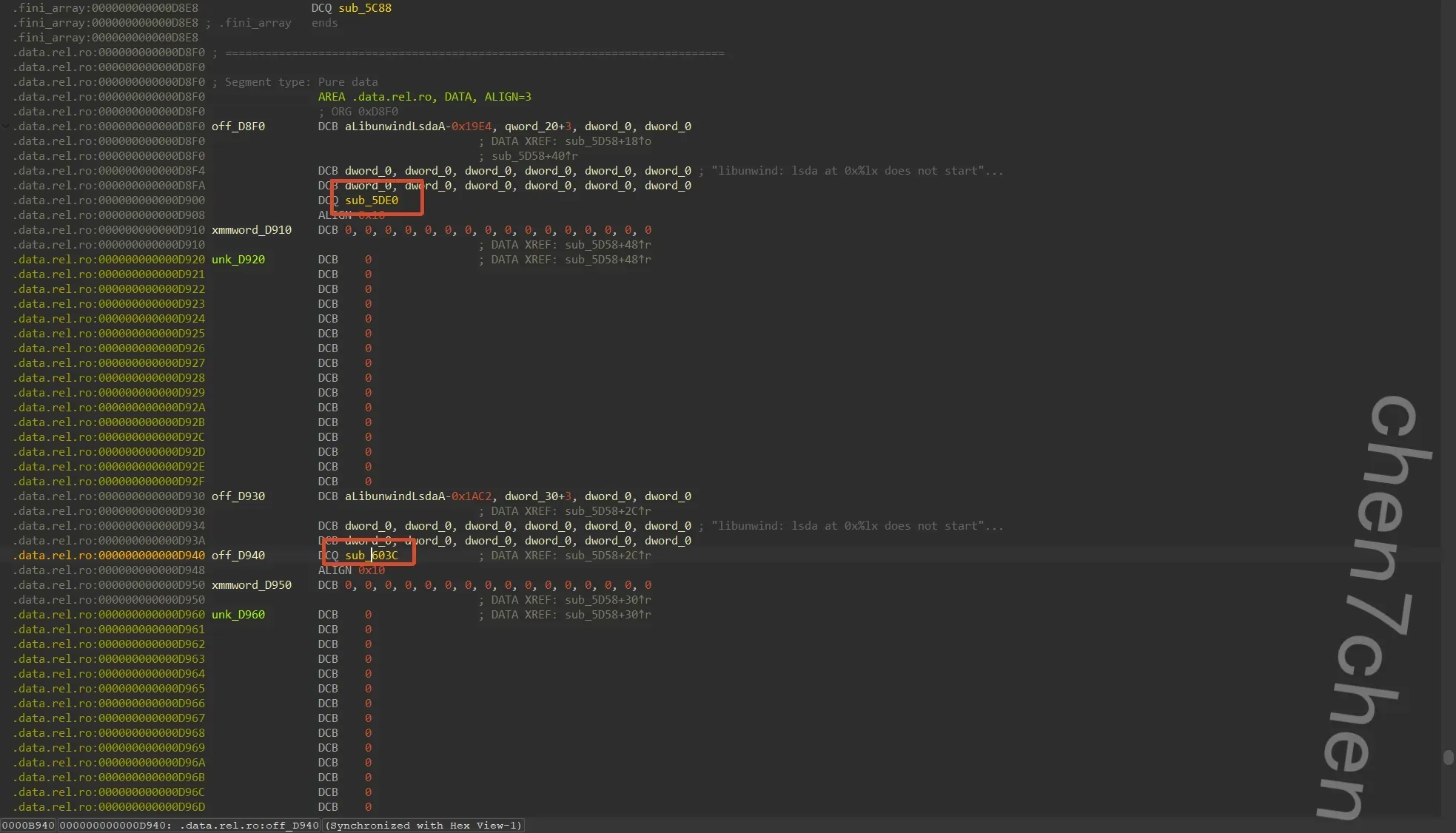Collapse the chevron beside off_D8F0 line
The height and width of the screenshot is (833, 1456).
click(6, 127)
